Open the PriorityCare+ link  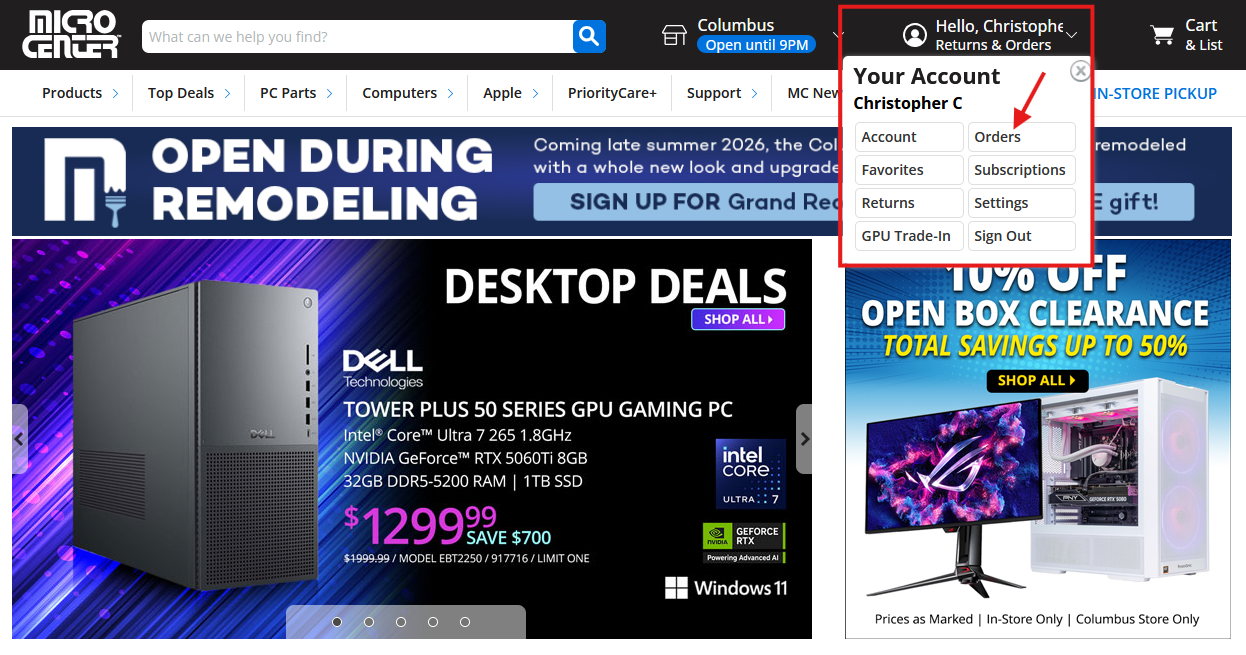click(x=612, y=93)
